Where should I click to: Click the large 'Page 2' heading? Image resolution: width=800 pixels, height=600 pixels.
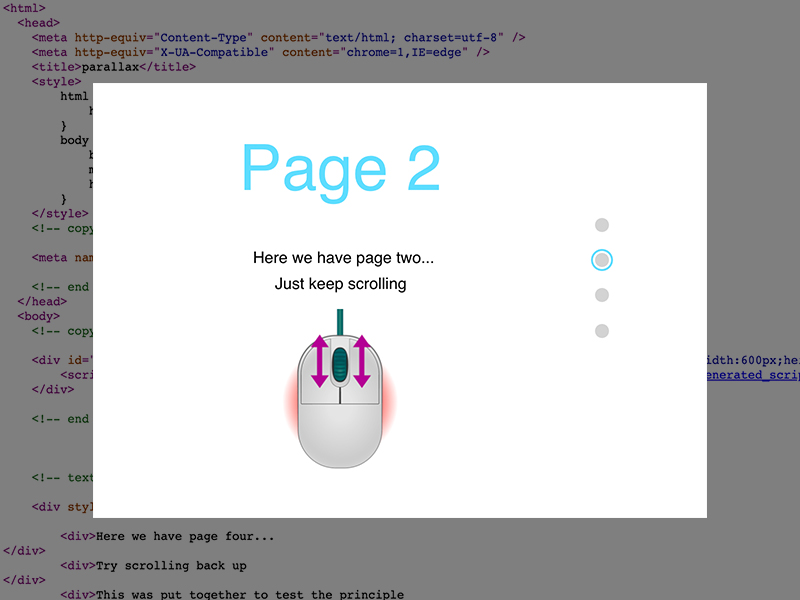click(x=340, y=169)
